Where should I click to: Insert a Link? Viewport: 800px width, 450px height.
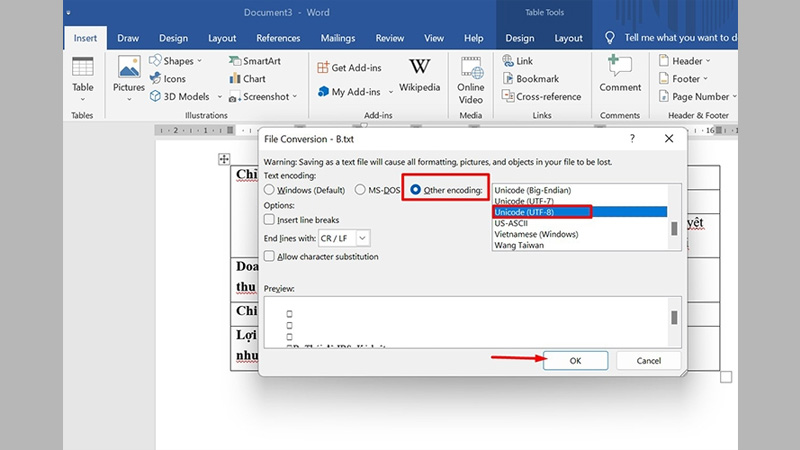click(517, 61)
